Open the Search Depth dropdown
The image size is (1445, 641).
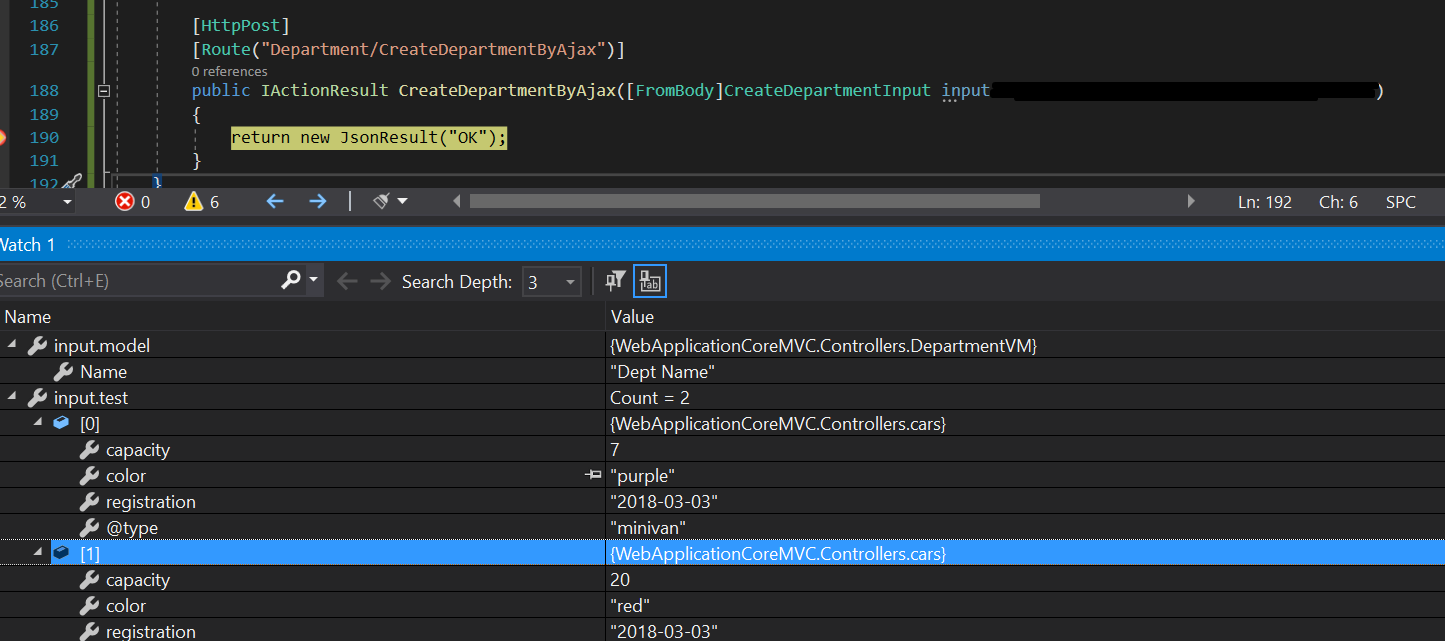[x=552, y=282]
